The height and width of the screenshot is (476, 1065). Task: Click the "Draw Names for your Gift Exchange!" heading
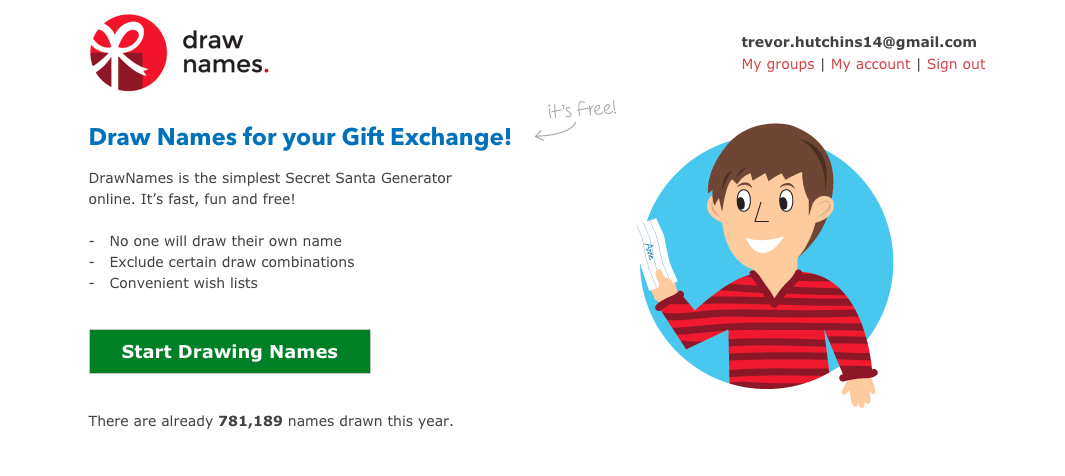tap(300, 137)
